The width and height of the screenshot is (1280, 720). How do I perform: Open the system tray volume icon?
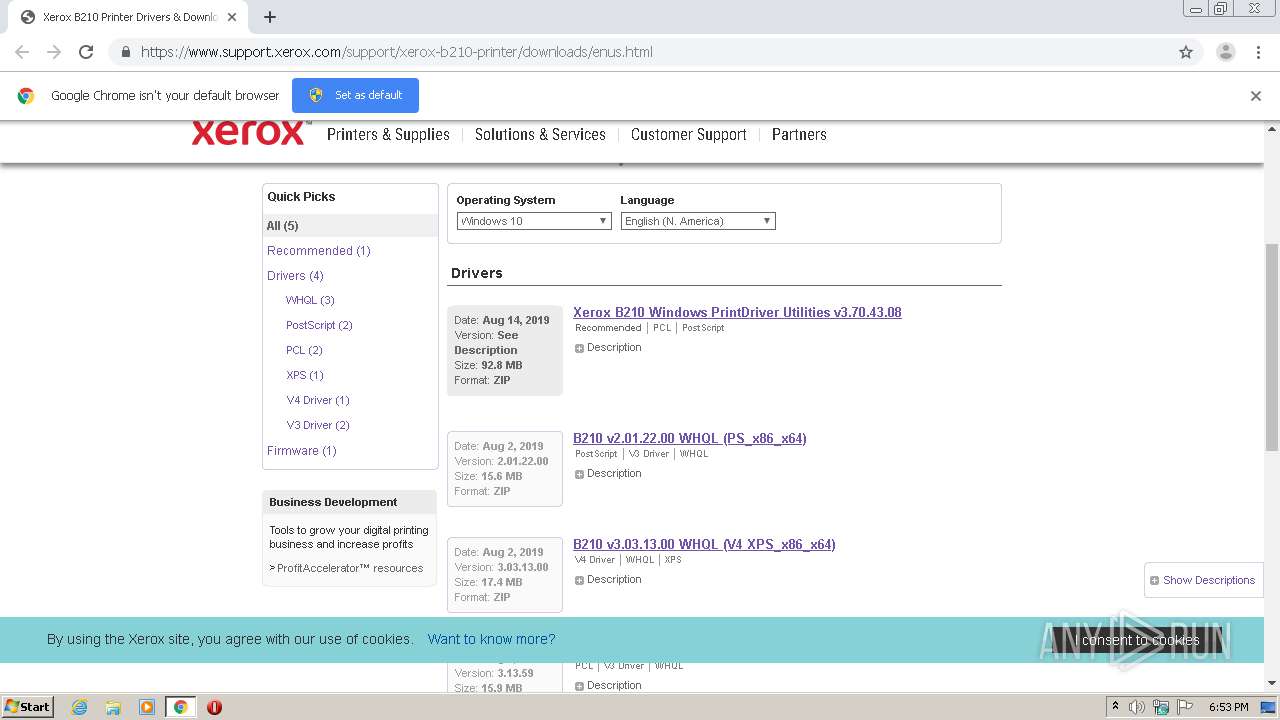tap(1137, 707)
